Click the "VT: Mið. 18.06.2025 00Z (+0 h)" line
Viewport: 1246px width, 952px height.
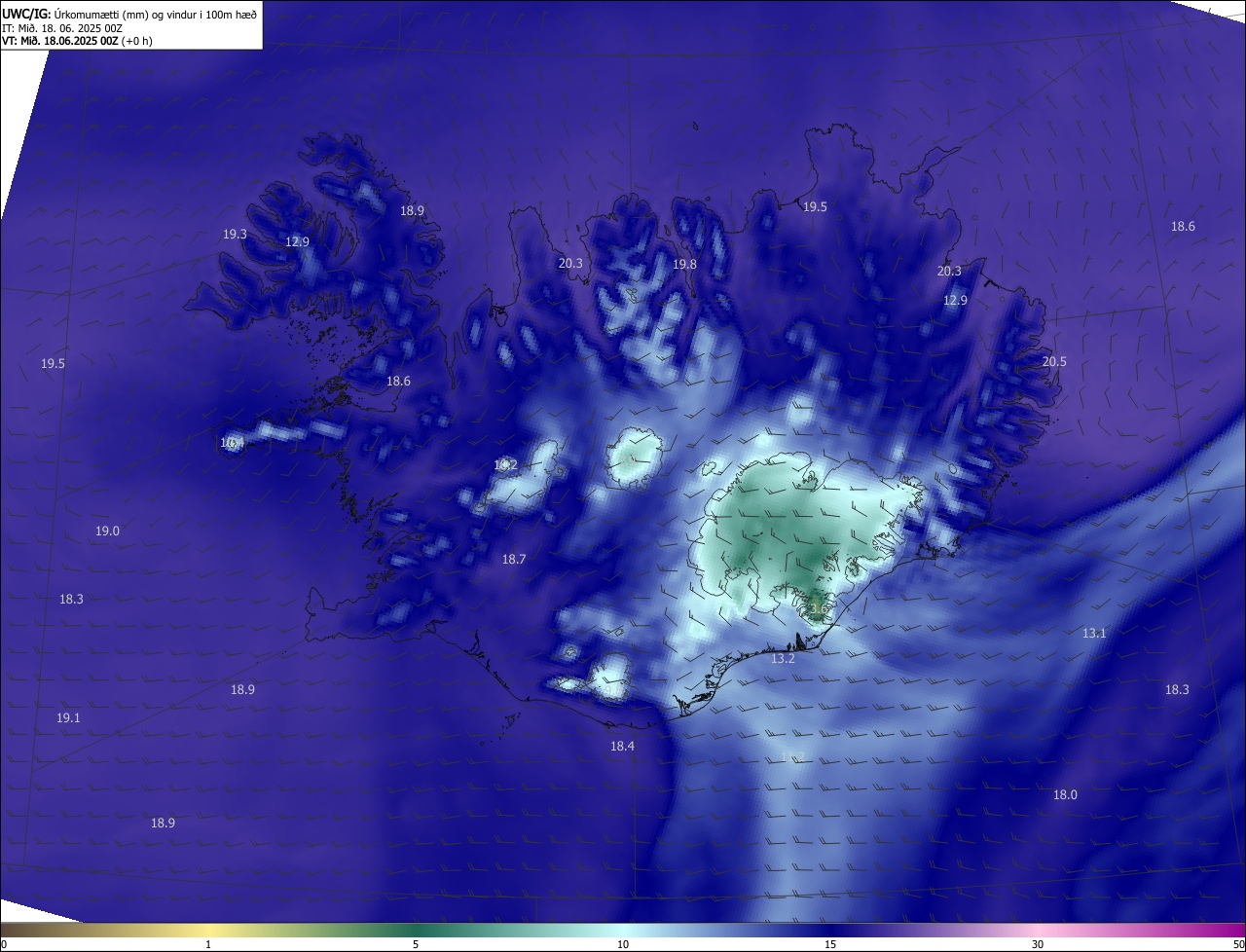point(77,41)
